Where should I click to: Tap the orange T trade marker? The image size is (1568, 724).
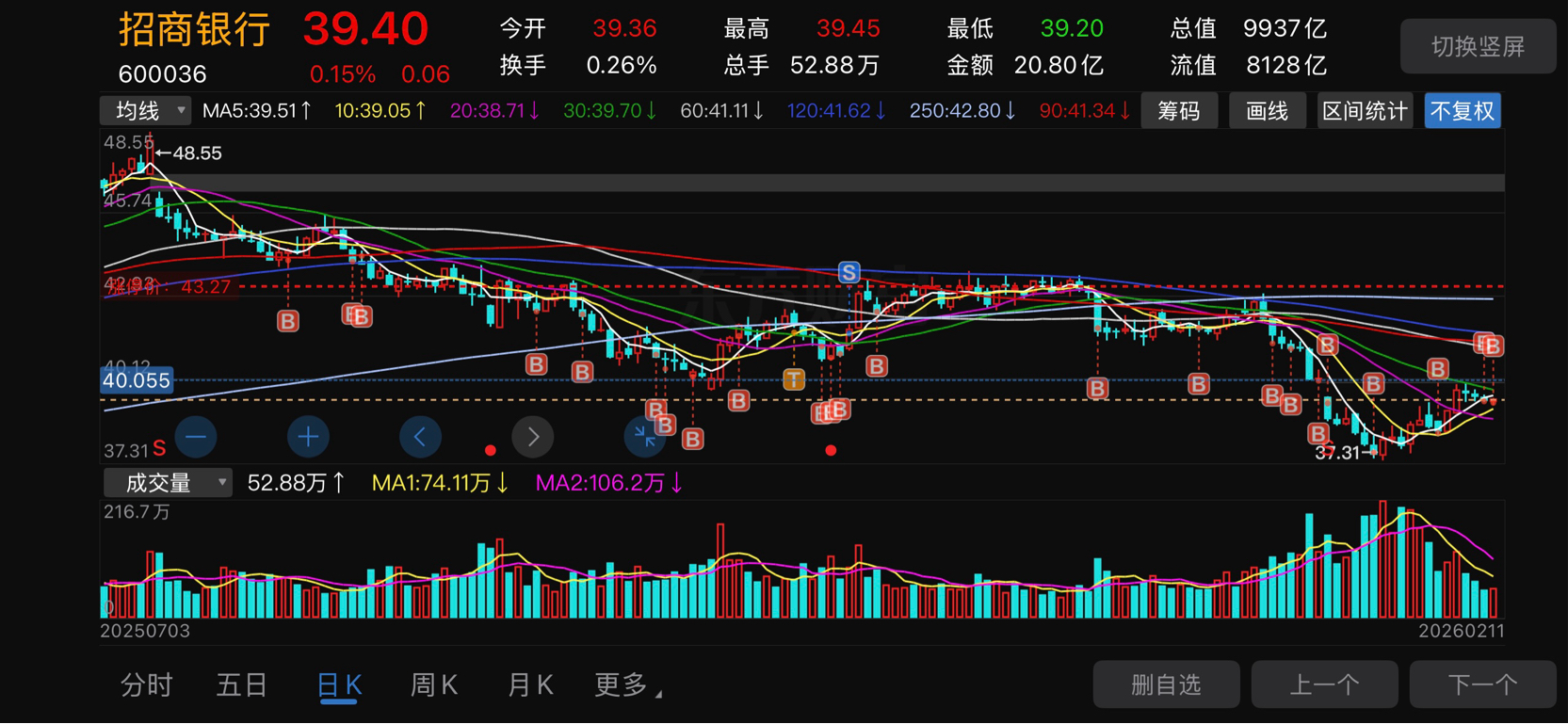[794, 379]
